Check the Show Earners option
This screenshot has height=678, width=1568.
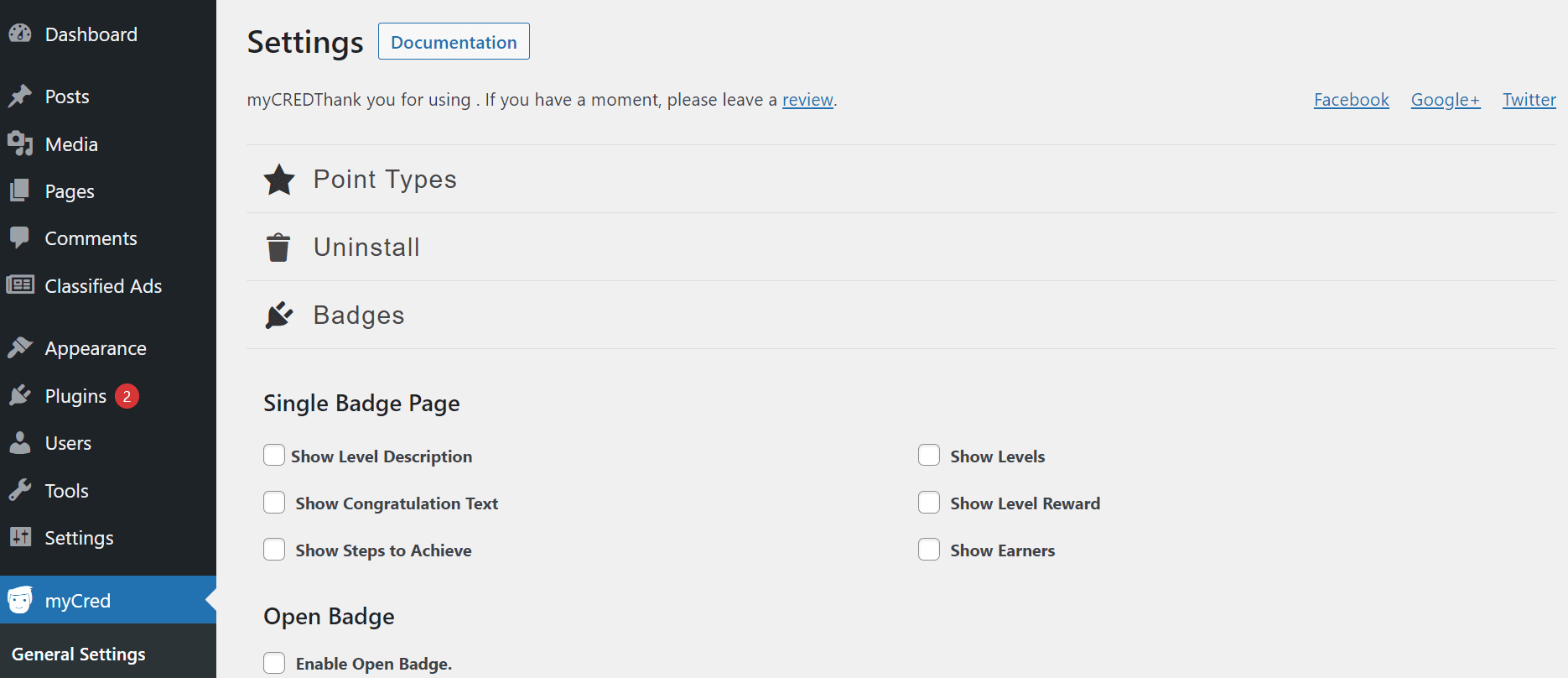(929, 549)
